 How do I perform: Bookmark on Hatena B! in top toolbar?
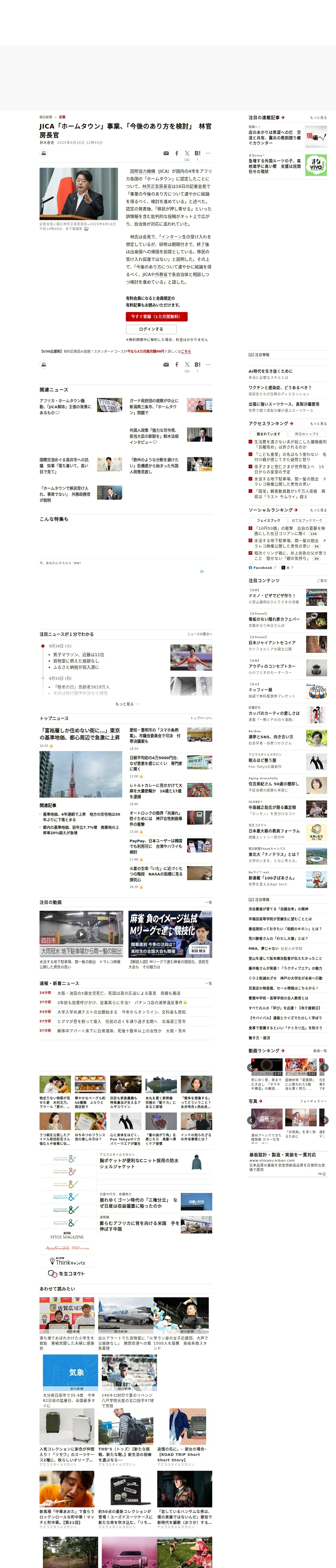pos(197,153)
